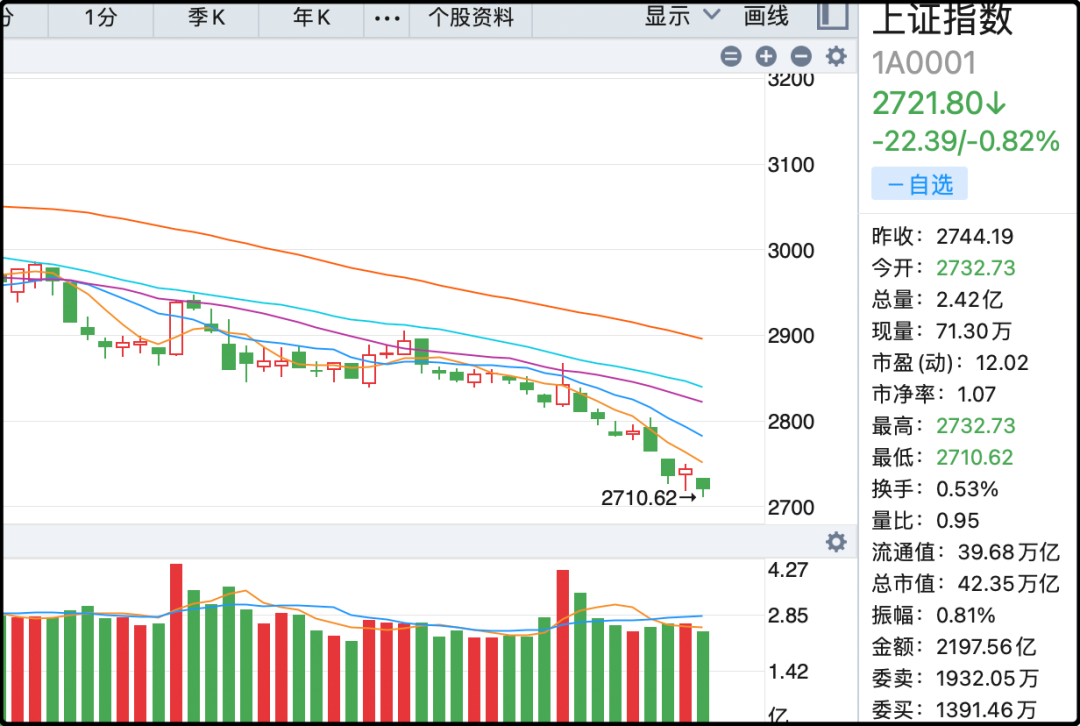Image resolution: width=1080 pixels, height=726 pixels.
Task: Click the 画线 drawing tool button
Action: click(766, 16)
